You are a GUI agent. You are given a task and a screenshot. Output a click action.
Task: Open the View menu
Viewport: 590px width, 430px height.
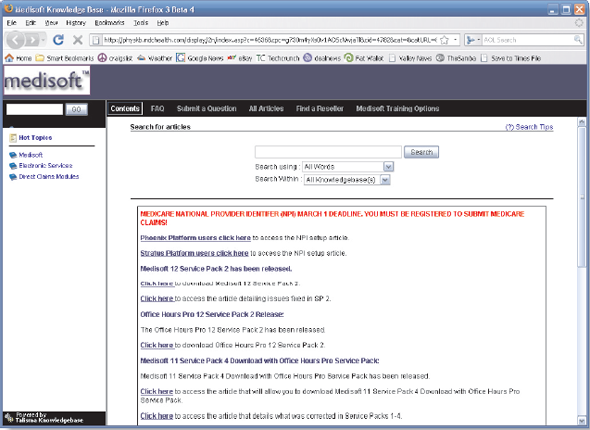pyautogui.click(x=51, y=23)
